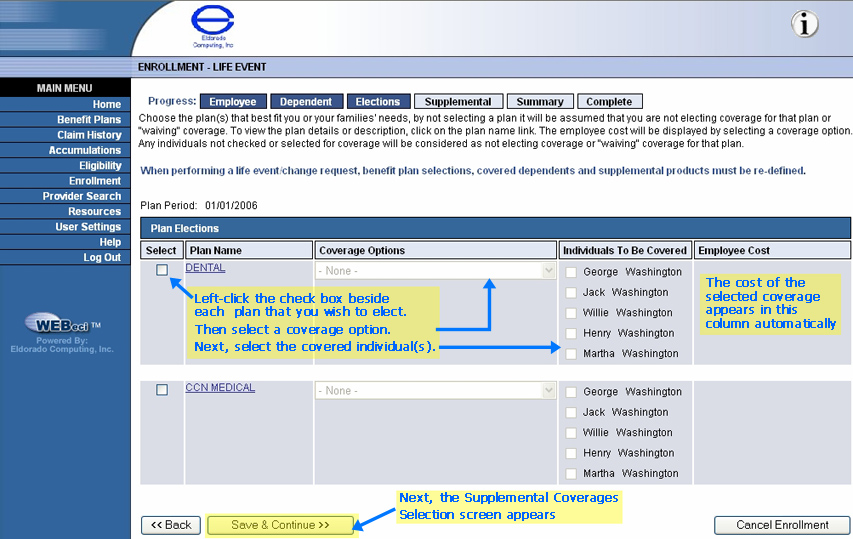The height and width of the screenshot is (539, 853).
Task: Go to Claim History in the main menu
Action: (x=89, y=135)
